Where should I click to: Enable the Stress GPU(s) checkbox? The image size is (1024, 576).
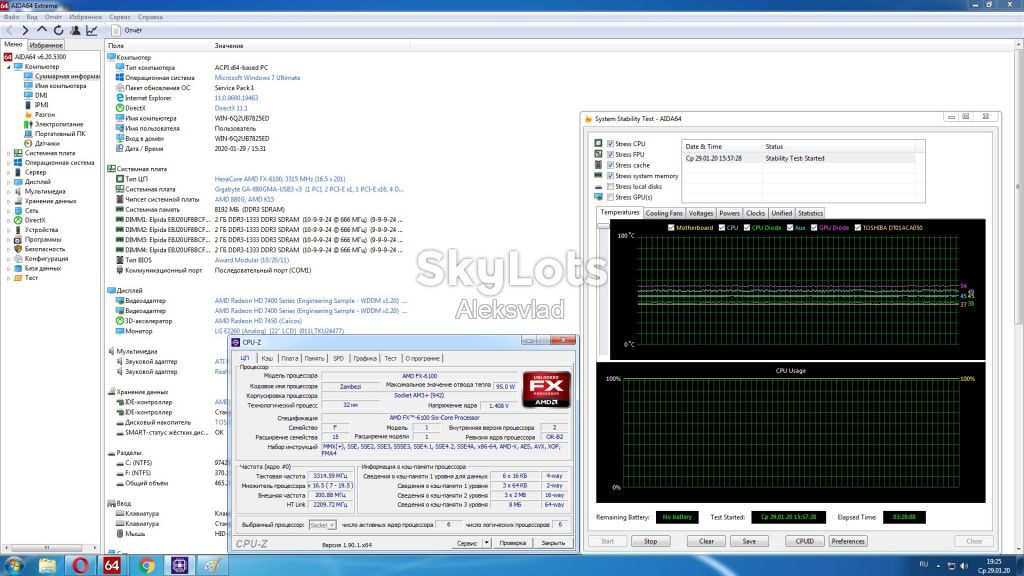point(611,197)
